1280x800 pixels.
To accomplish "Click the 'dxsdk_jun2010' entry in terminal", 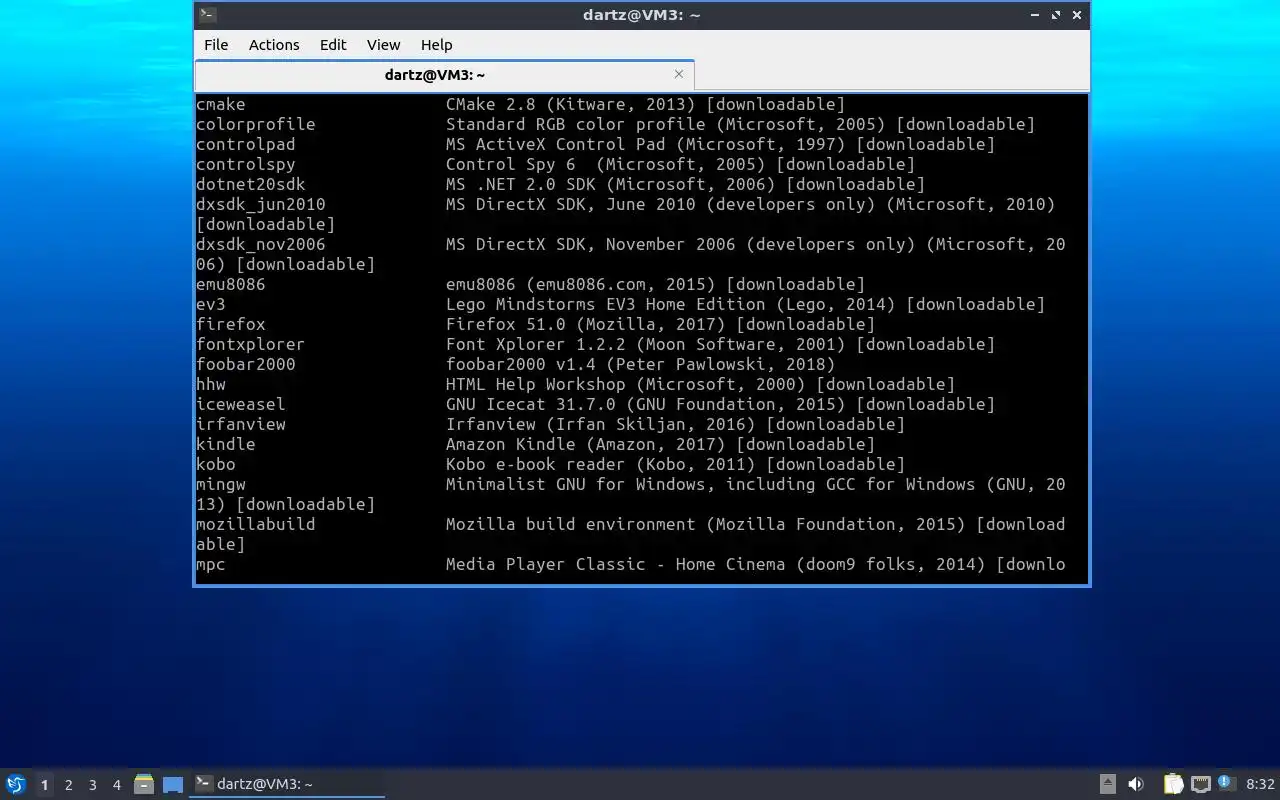I will click(261, 204).
